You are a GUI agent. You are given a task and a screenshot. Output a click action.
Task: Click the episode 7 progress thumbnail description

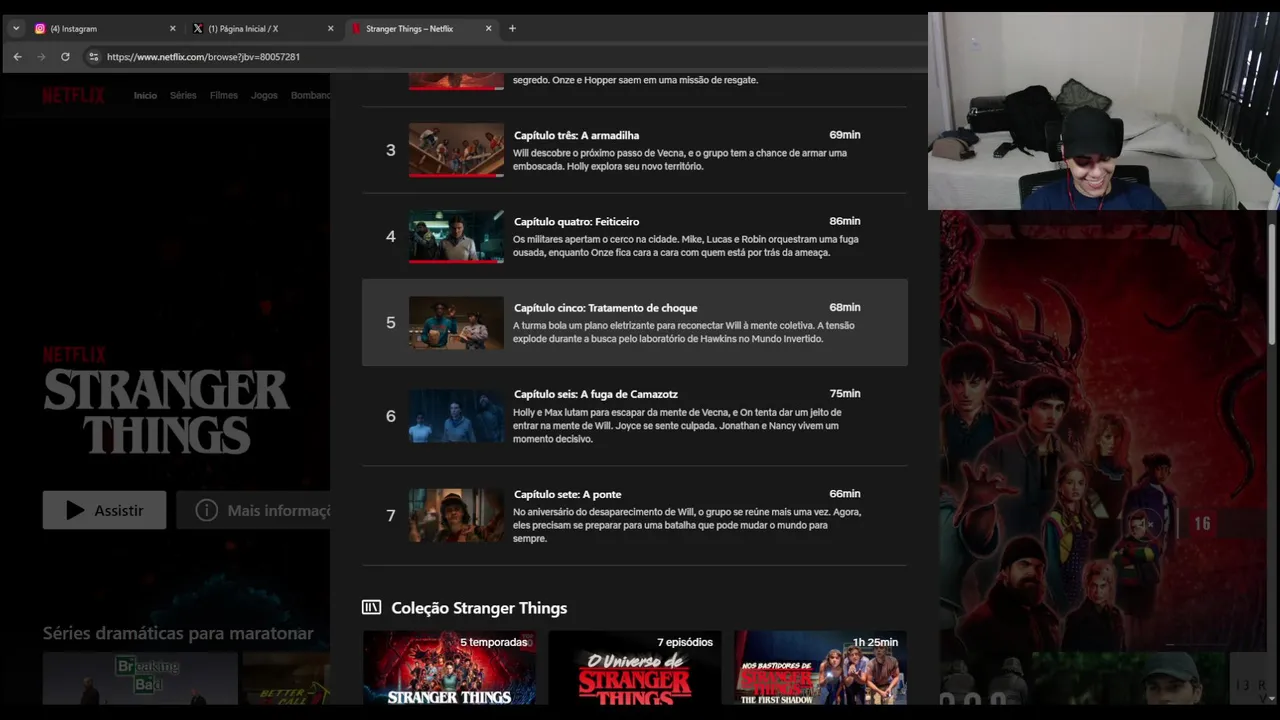[x=687, y=525]
